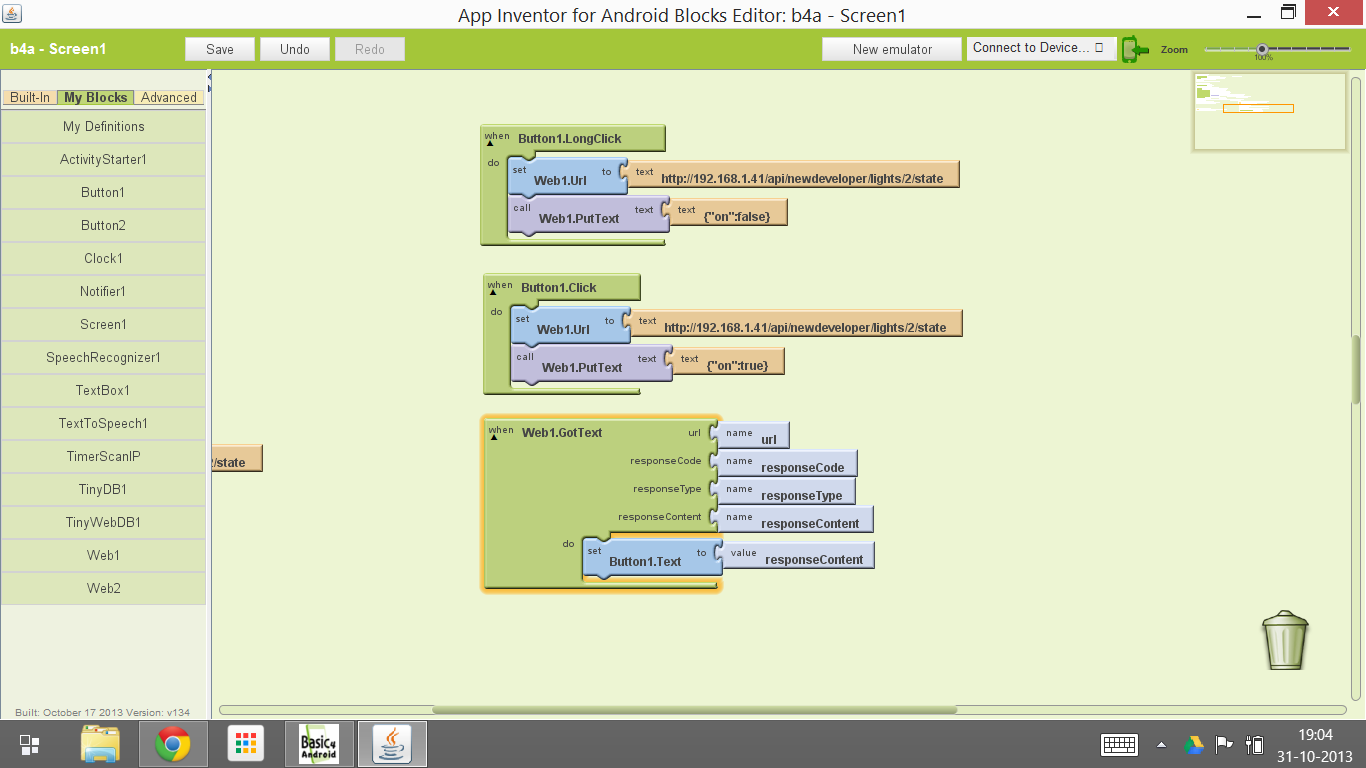Collapse the Button1.LongClick block triangle

pos(490,144)
